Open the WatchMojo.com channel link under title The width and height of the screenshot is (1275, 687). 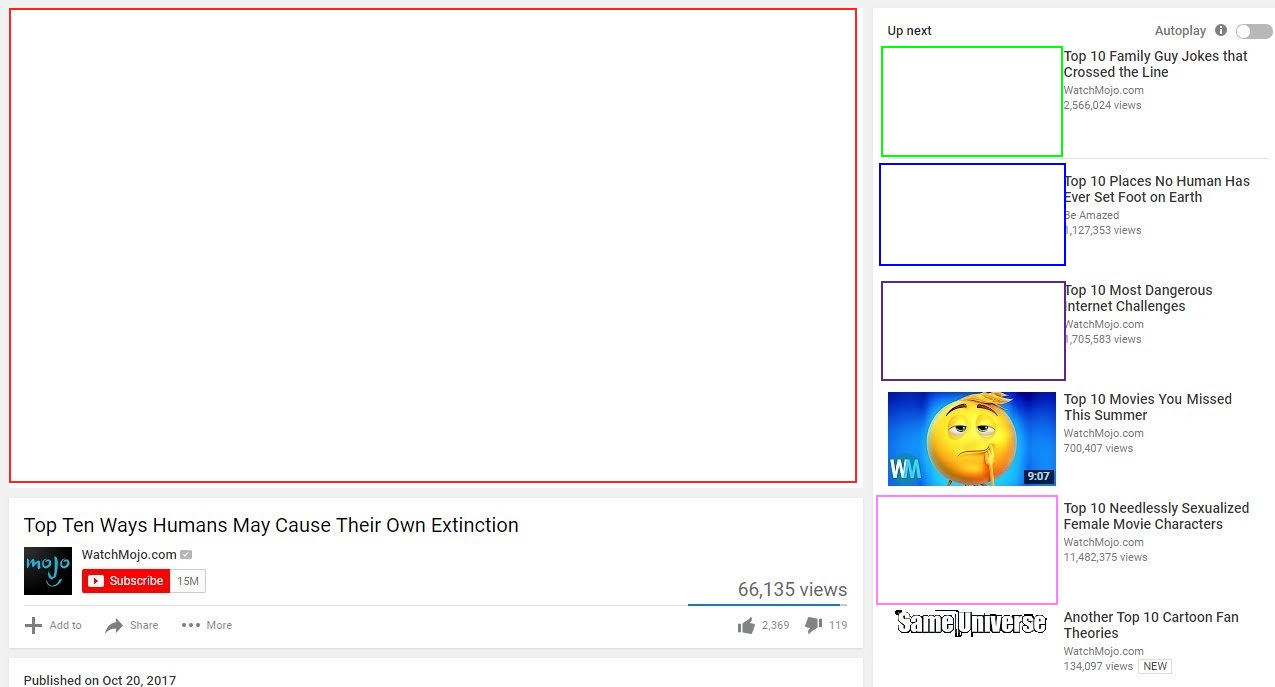tap(129, 554)
